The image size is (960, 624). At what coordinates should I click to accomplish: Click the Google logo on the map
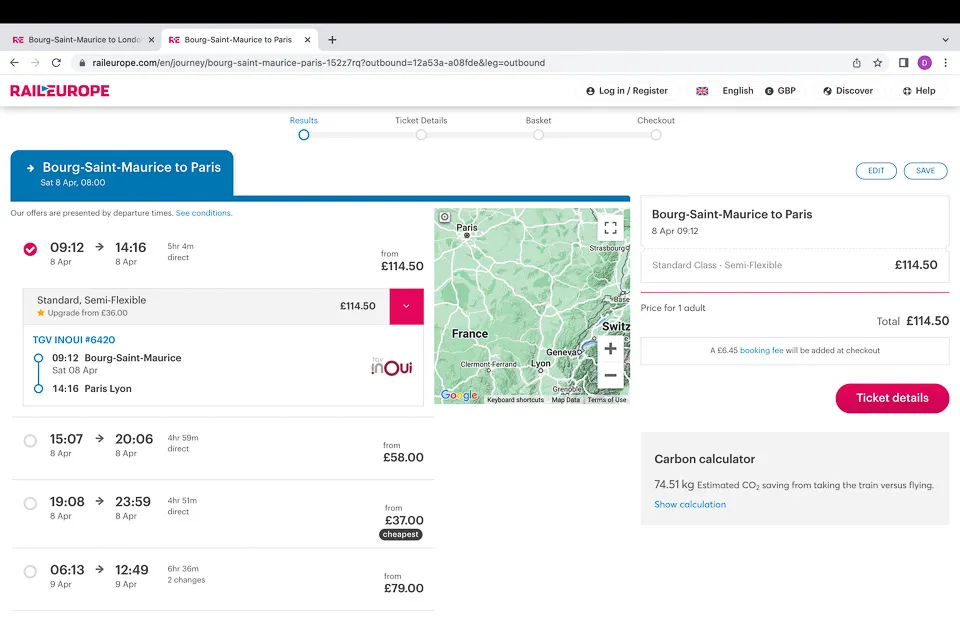(459, 395)
